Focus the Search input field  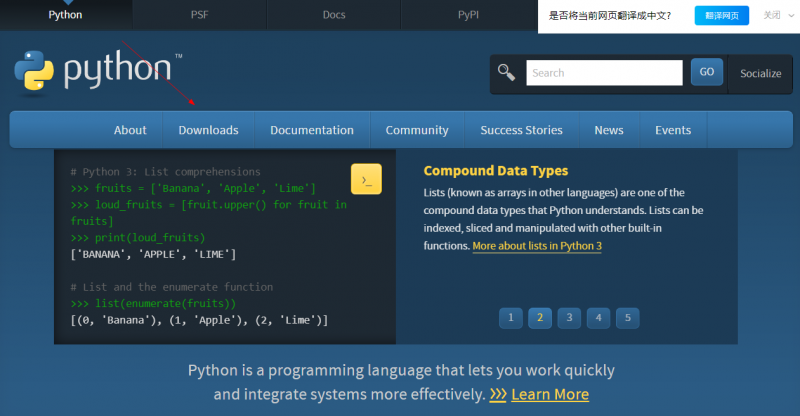coord(604,73)
